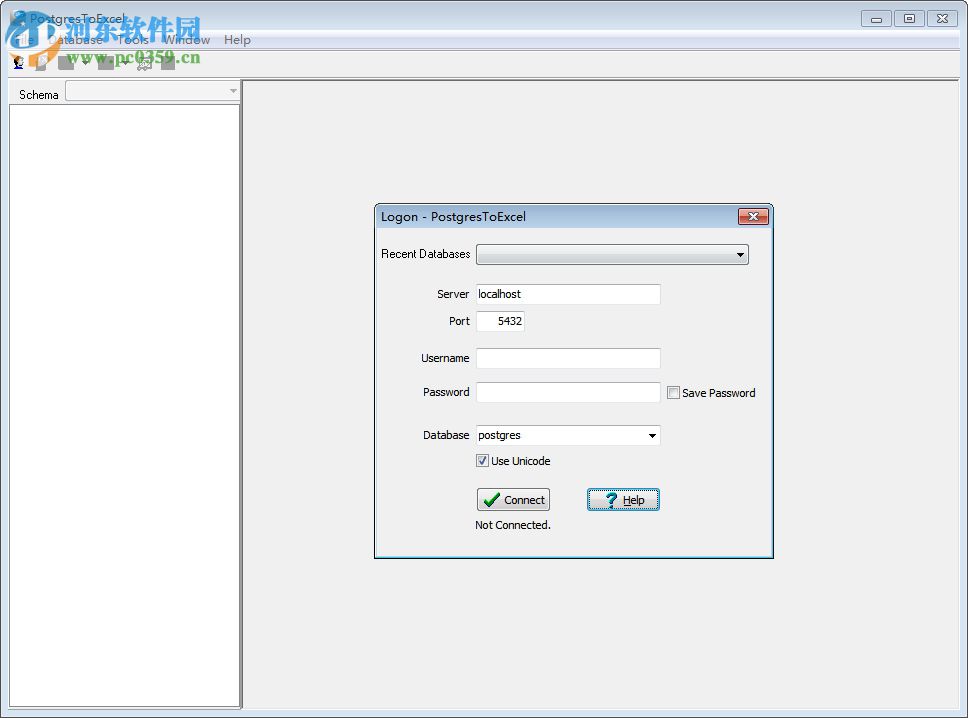Image resolution: width=968 pixels, height=718 pixels.
Task: Minimize the PostgresToExcel main window
Action: tap(876, 19)
